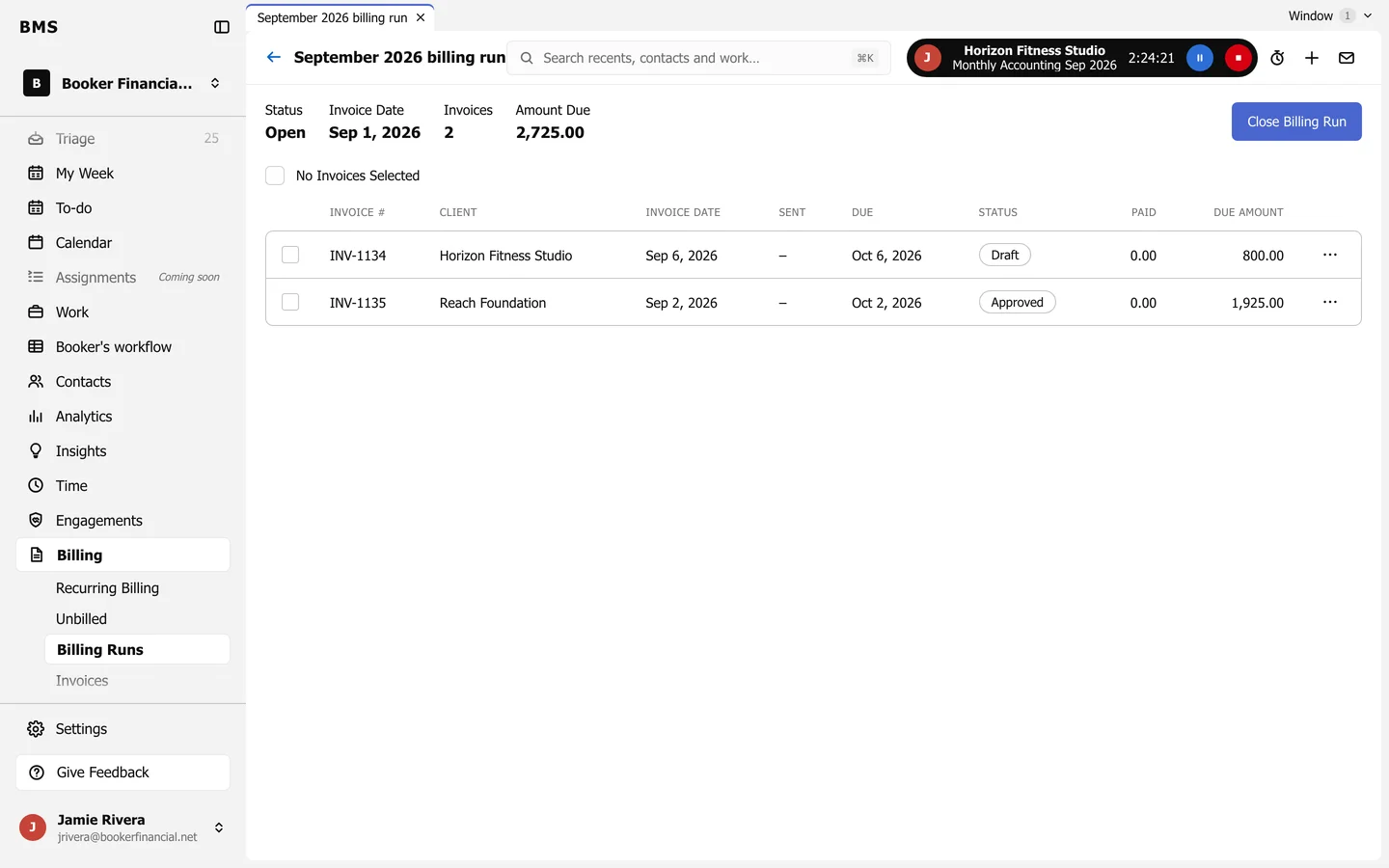1389x868 pixels.
Task: Open Settings
Action: coord(123,729)
